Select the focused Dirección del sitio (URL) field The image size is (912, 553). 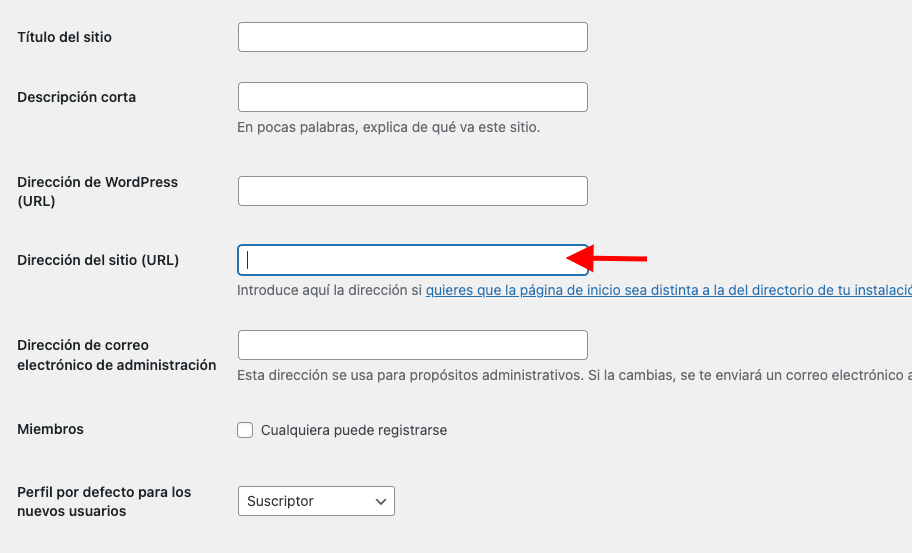[412, 260]
